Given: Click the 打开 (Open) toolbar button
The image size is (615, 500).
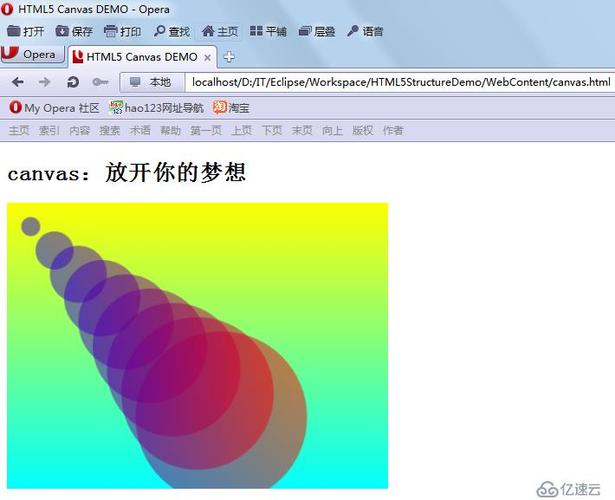Looking at the screenshot, I should [25, 31].
